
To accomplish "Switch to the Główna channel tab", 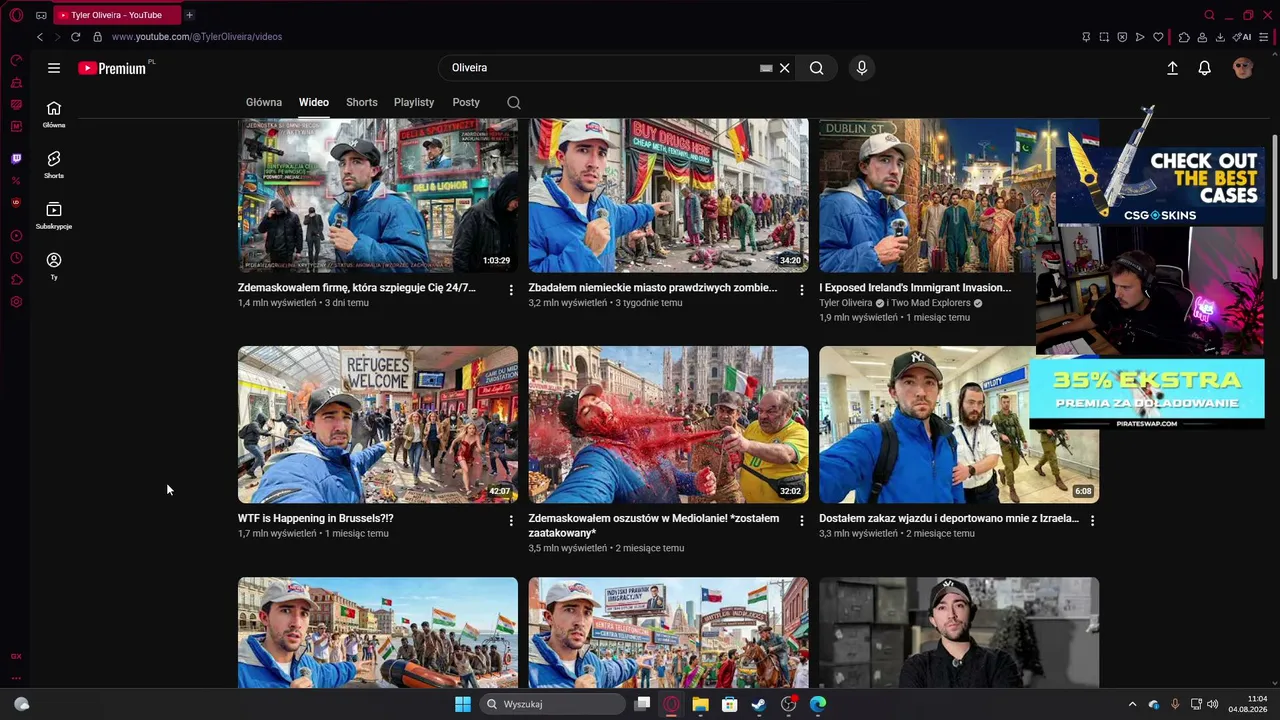I will click(x=264, y=102).
